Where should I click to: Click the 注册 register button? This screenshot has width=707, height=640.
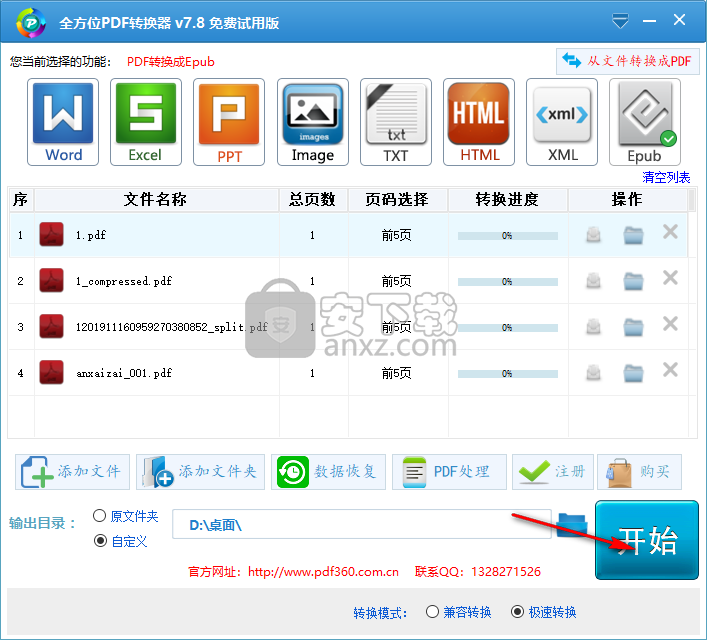[553, 472]
